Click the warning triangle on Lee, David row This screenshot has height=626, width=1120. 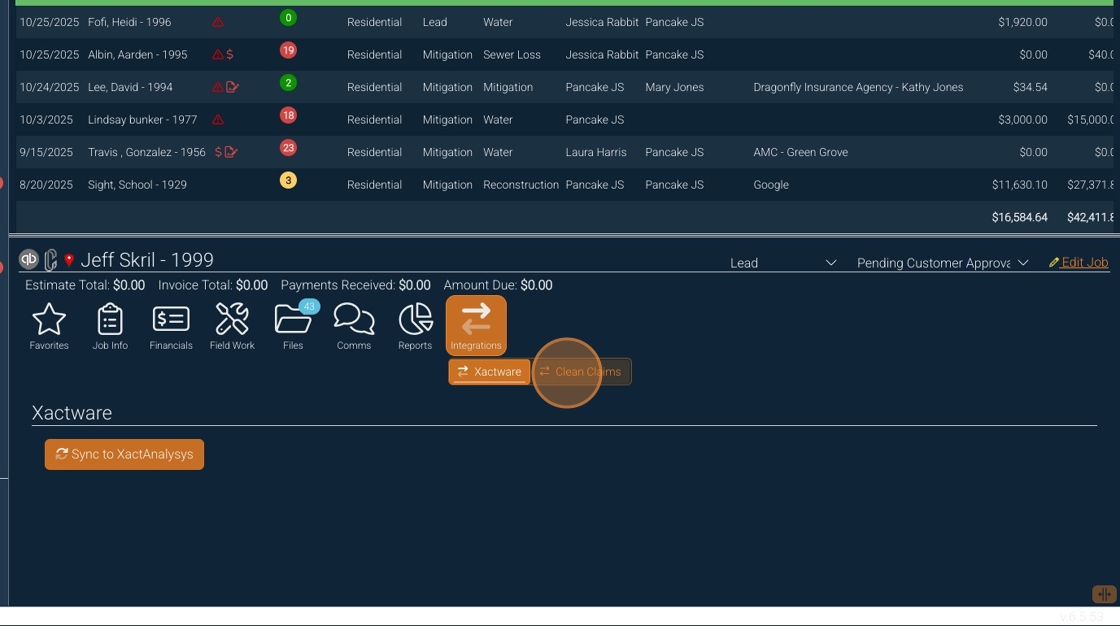coord(218,87)
